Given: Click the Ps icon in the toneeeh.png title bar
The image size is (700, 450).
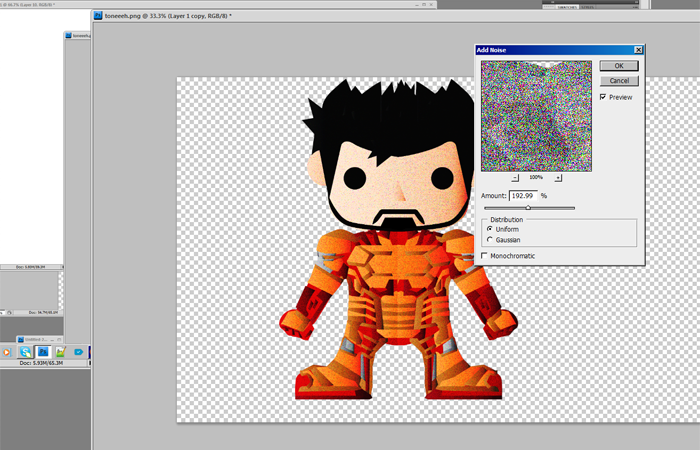Looking at the screenshot, I should click(98, 16).
